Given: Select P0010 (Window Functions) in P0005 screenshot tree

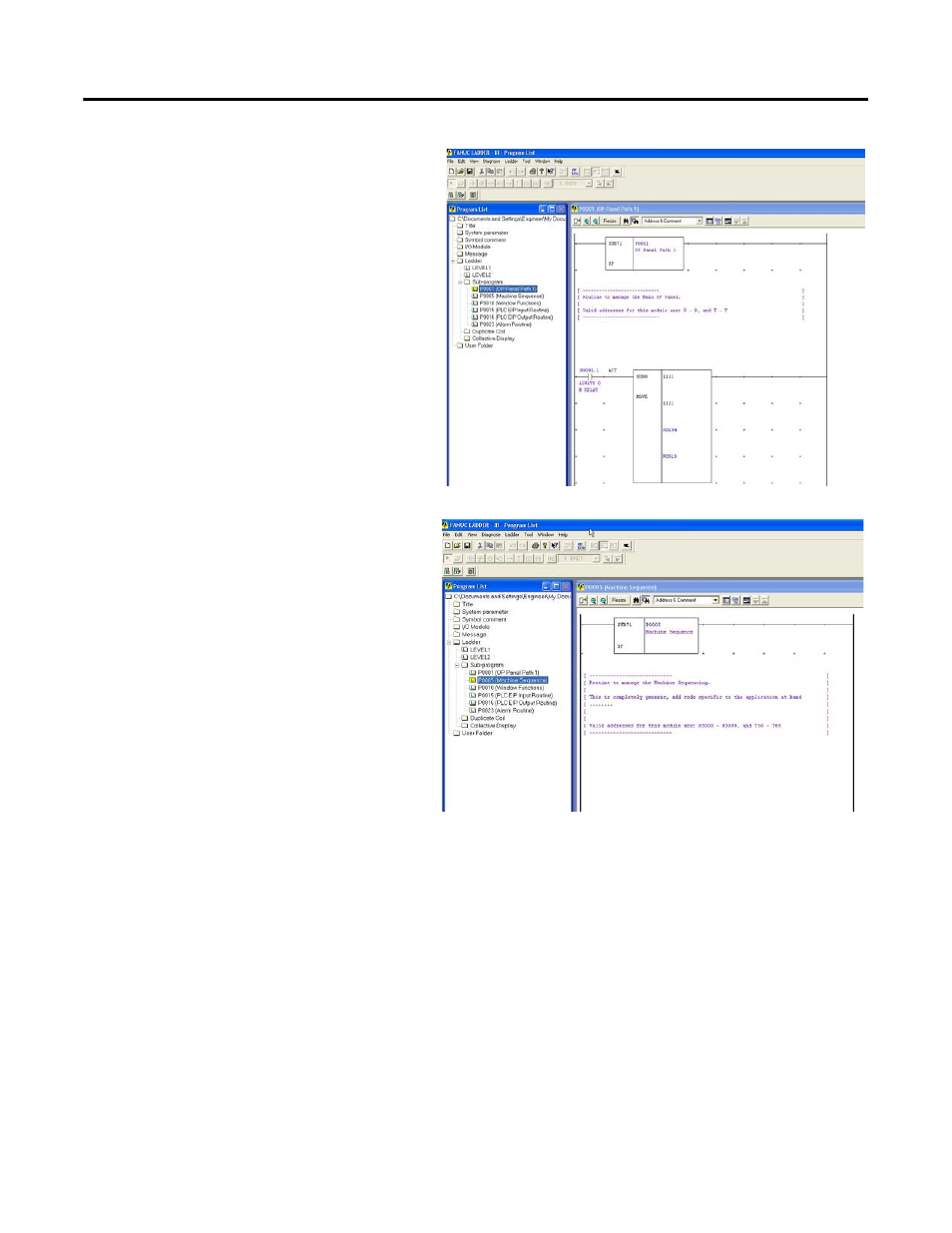Looking at the screenshot, I should [511, 688].
